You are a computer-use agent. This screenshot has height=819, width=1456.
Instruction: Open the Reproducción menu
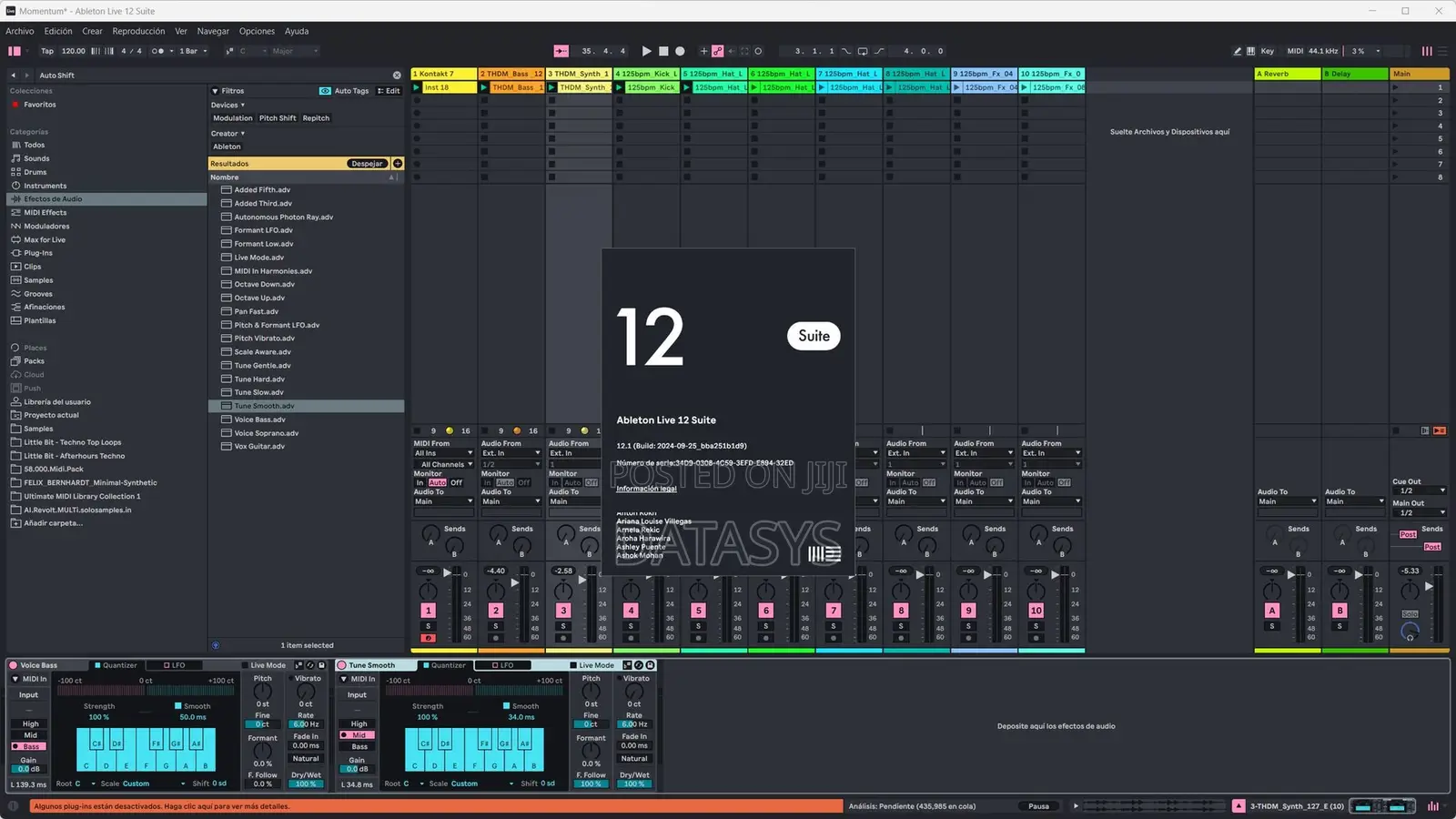pos(139,31)
